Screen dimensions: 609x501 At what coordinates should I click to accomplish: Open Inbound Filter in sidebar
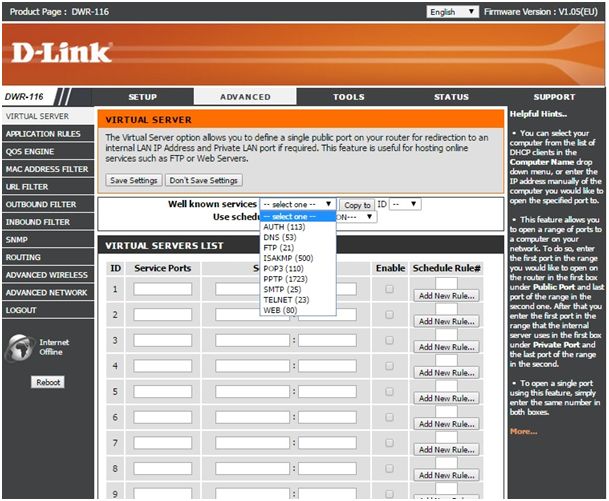[x=48, y=222]
